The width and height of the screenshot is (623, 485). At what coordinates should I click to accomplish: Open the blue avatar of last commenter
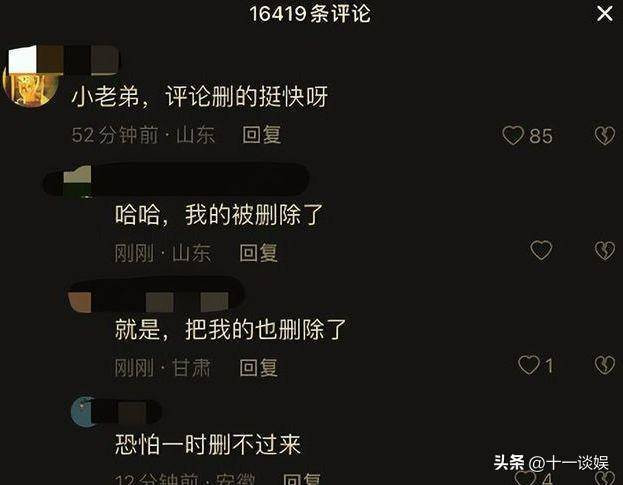click(83, 412)
